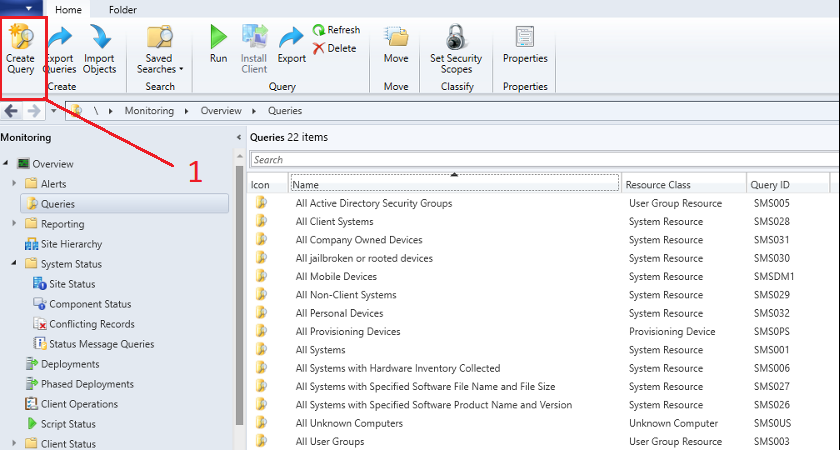This screenshot has height=450, width=840.
Task: Open Conflicting Records node
Action: tap(92, 324)
